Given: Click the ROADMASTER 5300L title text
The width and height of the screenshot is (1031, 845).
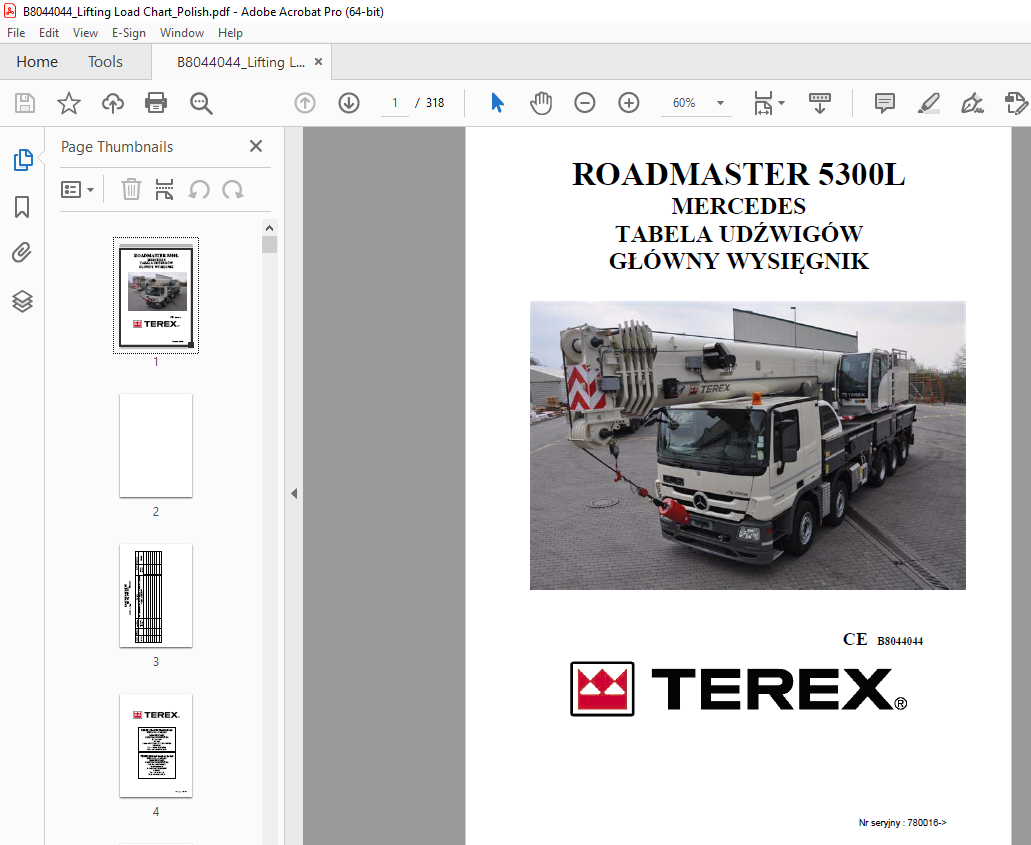Looking at the screenshot, I should point(738,174).
